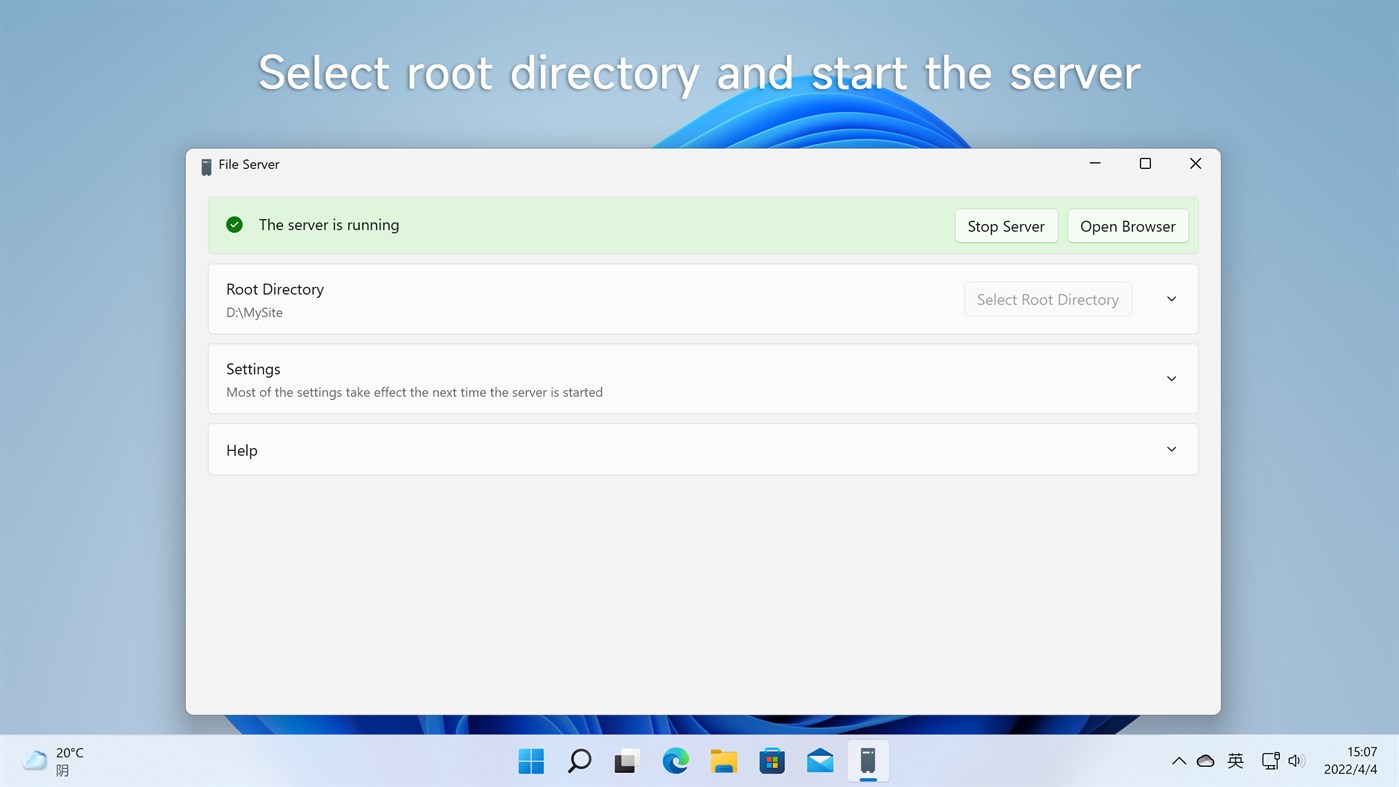1399x787 pixels.
Task: Maximize the File Server window
Action: tap(1145, 163)
